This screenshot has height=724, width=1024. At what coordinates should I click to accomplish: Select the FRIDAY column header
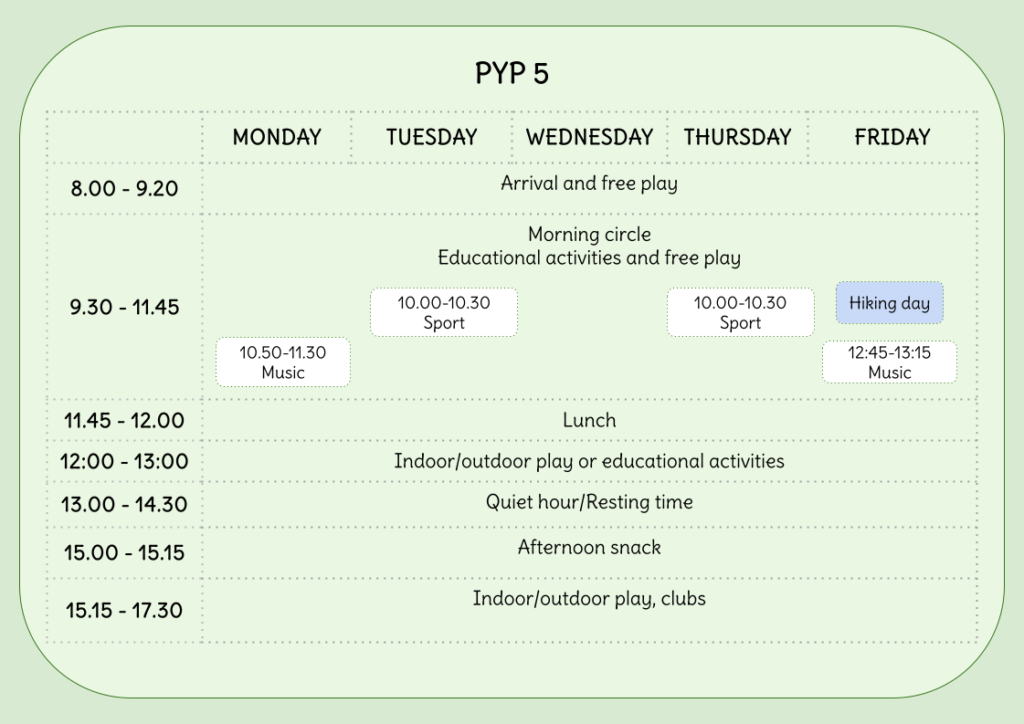click(x=892, y=138)
